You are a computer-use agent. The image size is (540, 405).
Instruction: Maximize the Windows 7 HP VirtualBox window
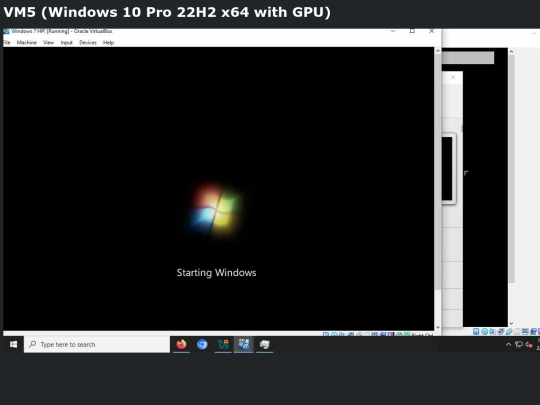tap(412, 31)
